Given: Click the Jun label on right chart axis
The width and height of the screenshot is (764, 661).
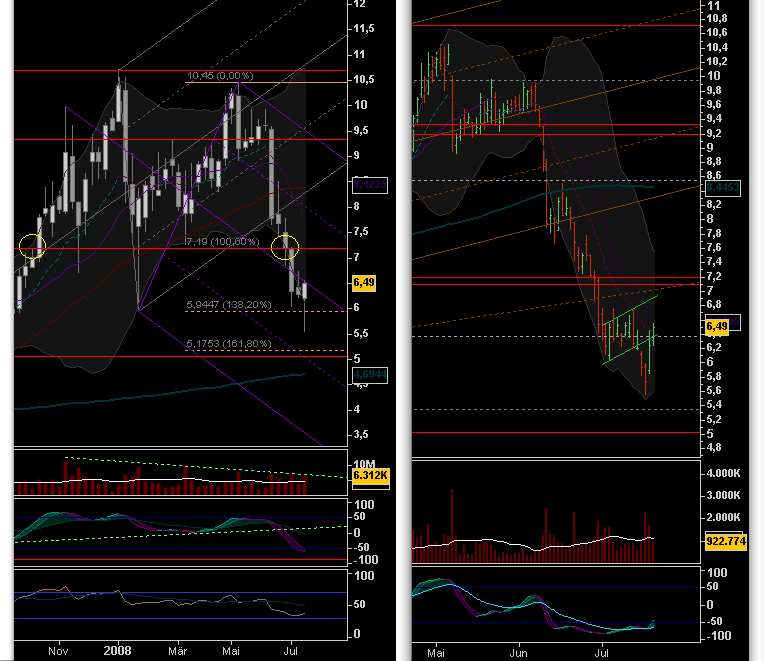Looking at the screenshot, I should (518, 653).
